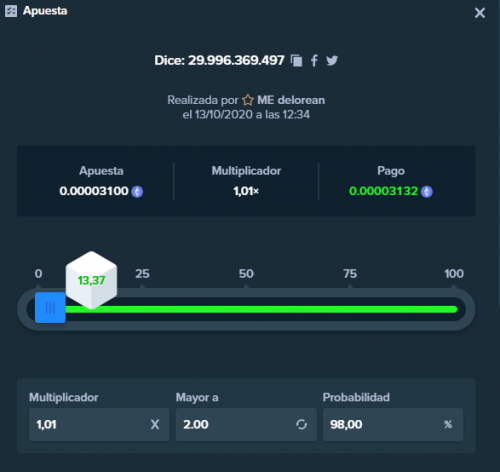Click the green slider track near 50

coord(246,310)
